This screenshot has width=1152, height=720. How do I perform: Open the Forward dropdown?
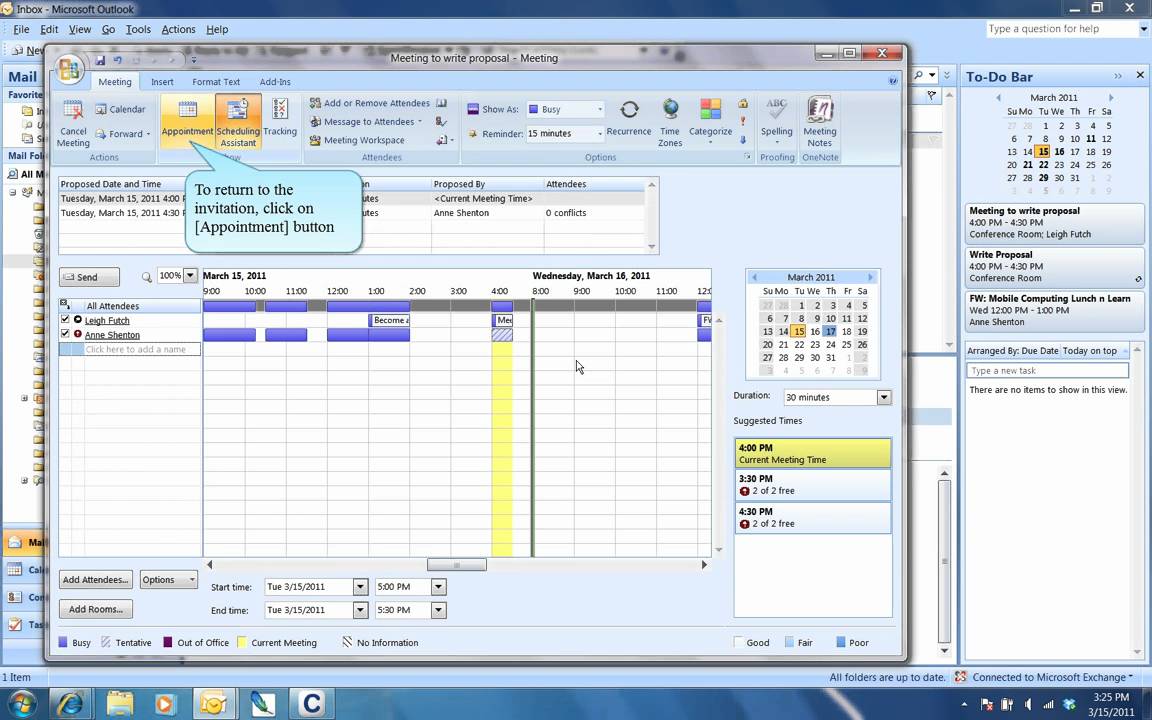point(123,134)
